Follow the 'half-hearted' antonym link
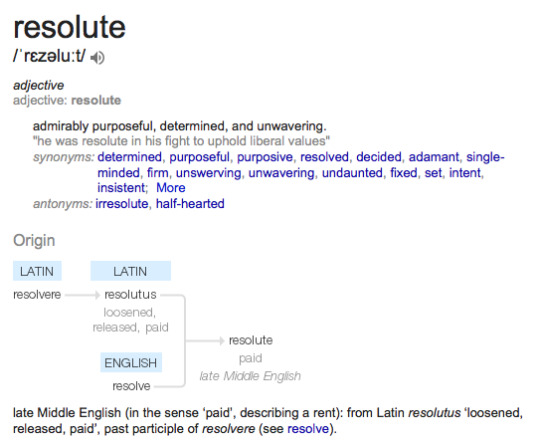This screenshot has width=540, height=445. tap(190, 204)
